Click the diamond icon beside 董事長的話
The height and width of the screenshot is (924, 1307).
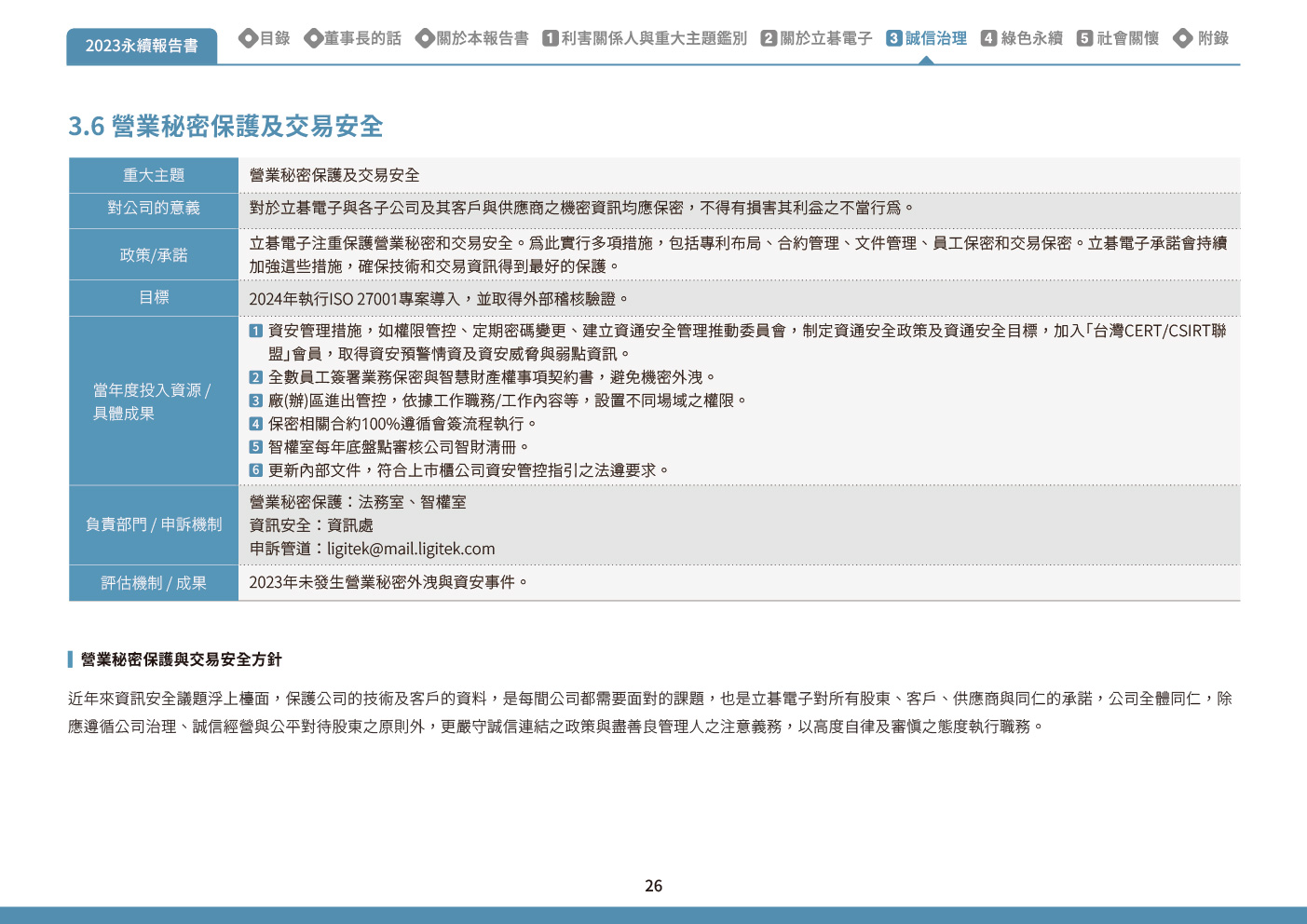[x=313, y=38]
